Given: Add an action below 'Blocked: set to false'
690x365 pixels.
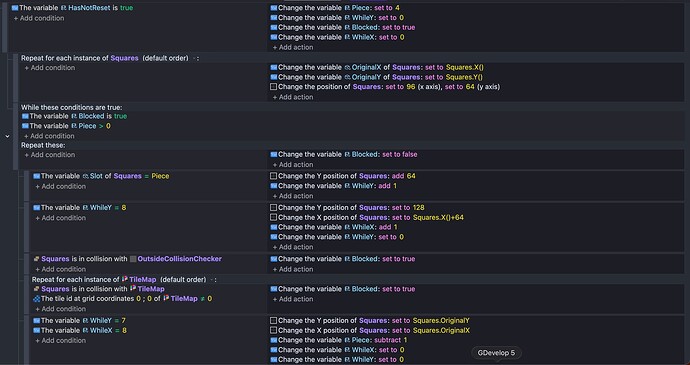Looking at the screenshot, I should pyautogui.click(x=293, y=165).
